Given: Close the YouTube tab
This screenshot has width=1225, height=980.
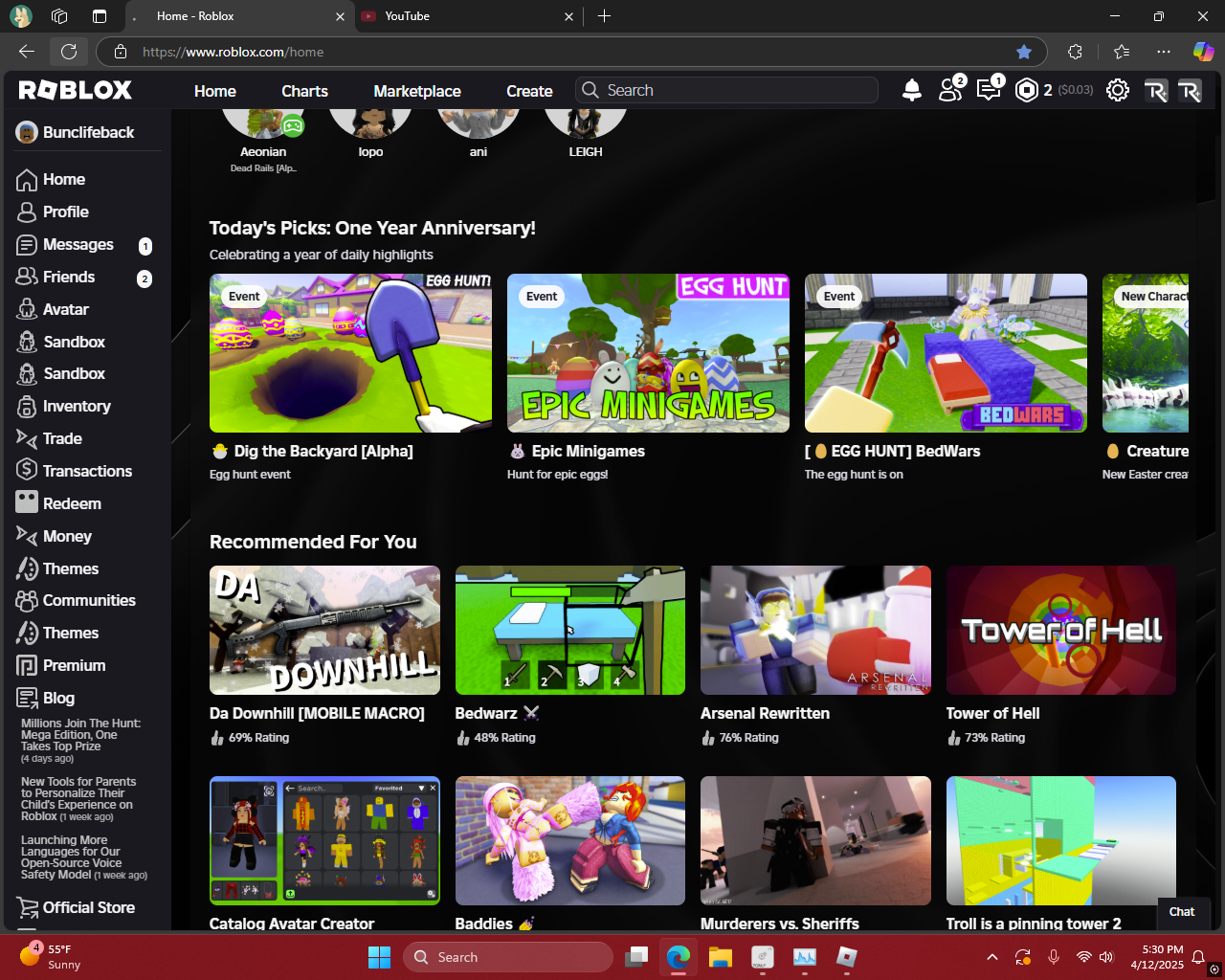Looking at the screenshot, I should (569, 16).
